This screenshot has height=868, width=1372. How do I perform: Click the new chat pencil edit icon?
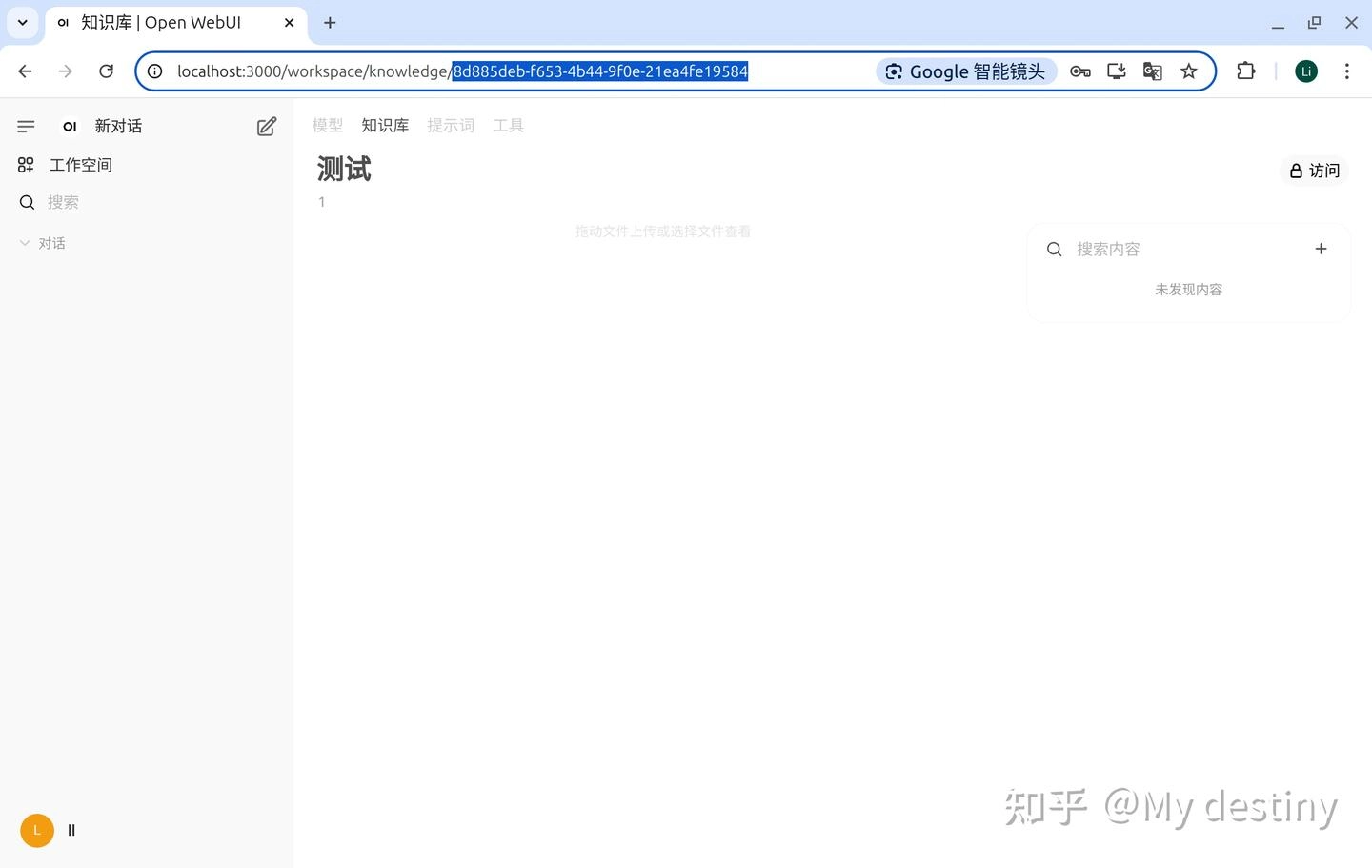point(267,126)
